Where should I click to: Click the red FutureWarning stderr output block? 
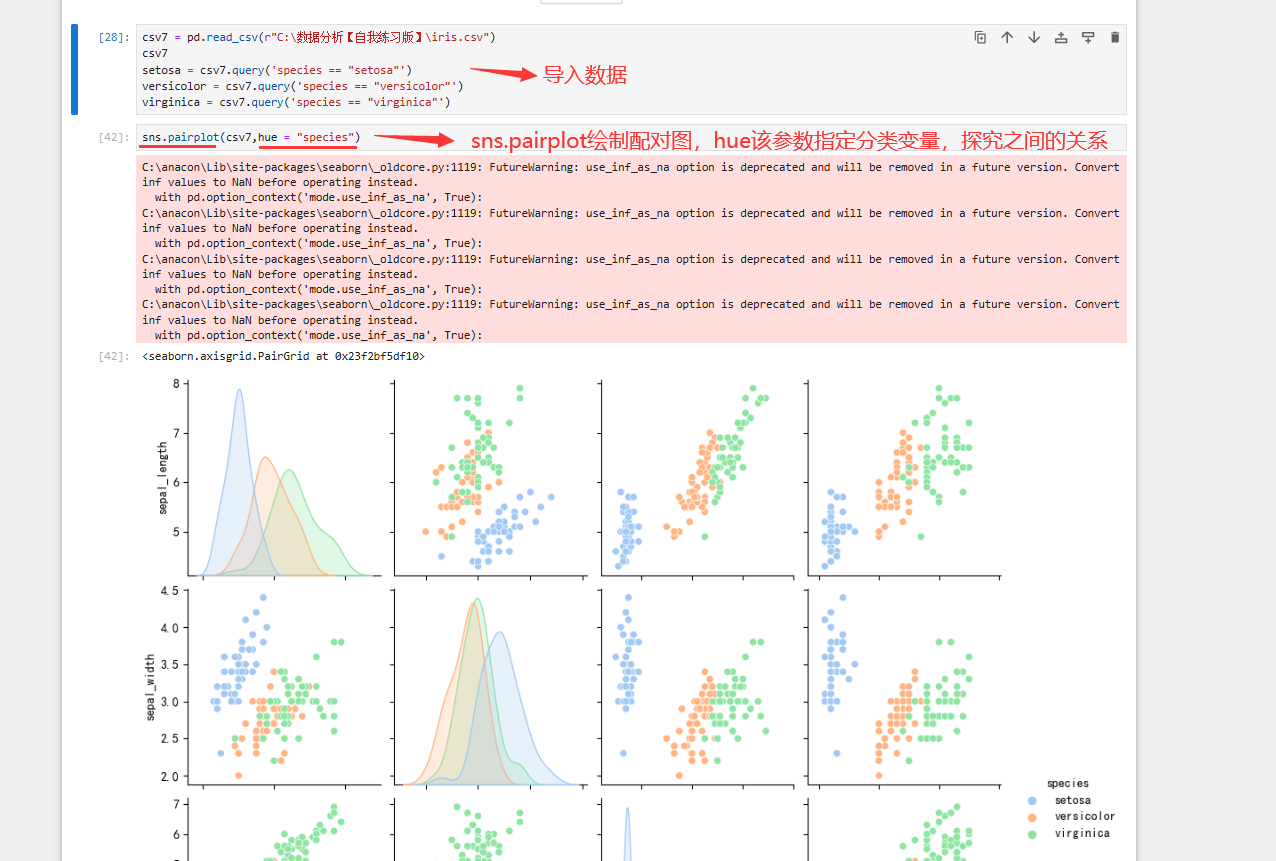point(631,249)
